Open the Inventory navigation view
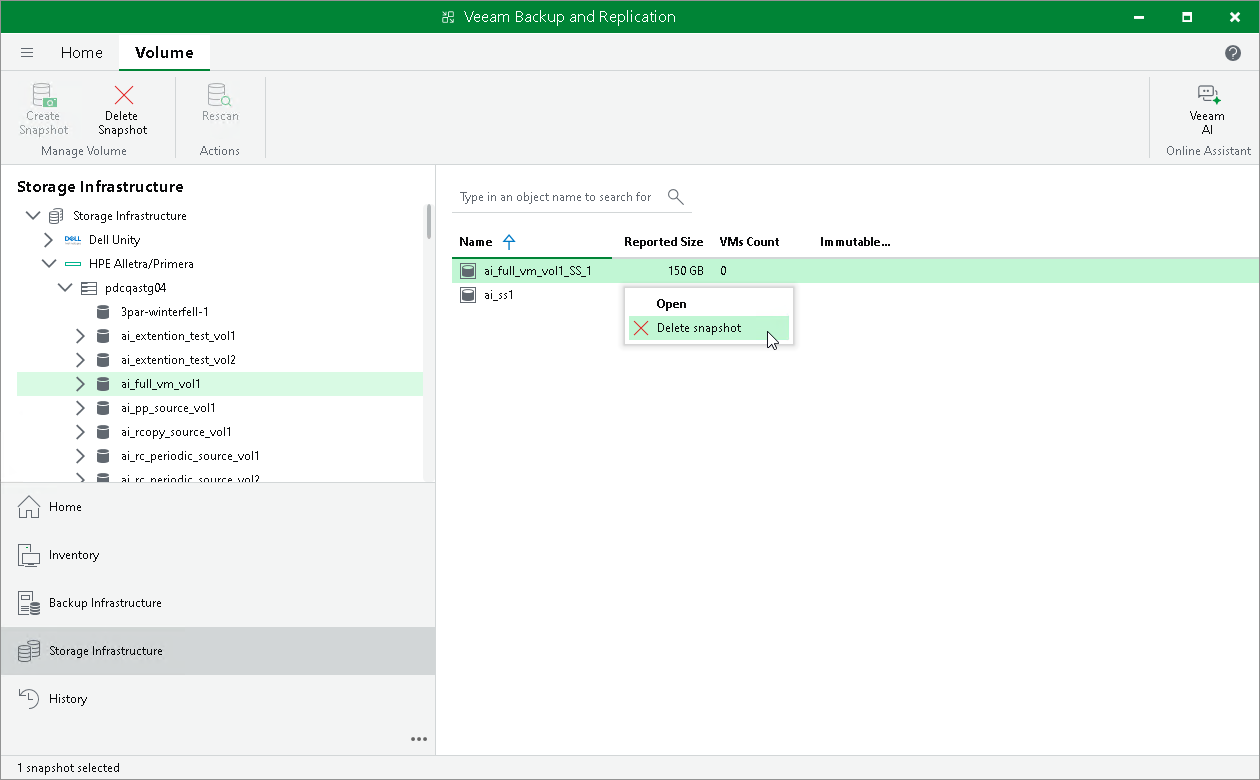The height and width of the screenshot is (780, 1260). (218, 555)
